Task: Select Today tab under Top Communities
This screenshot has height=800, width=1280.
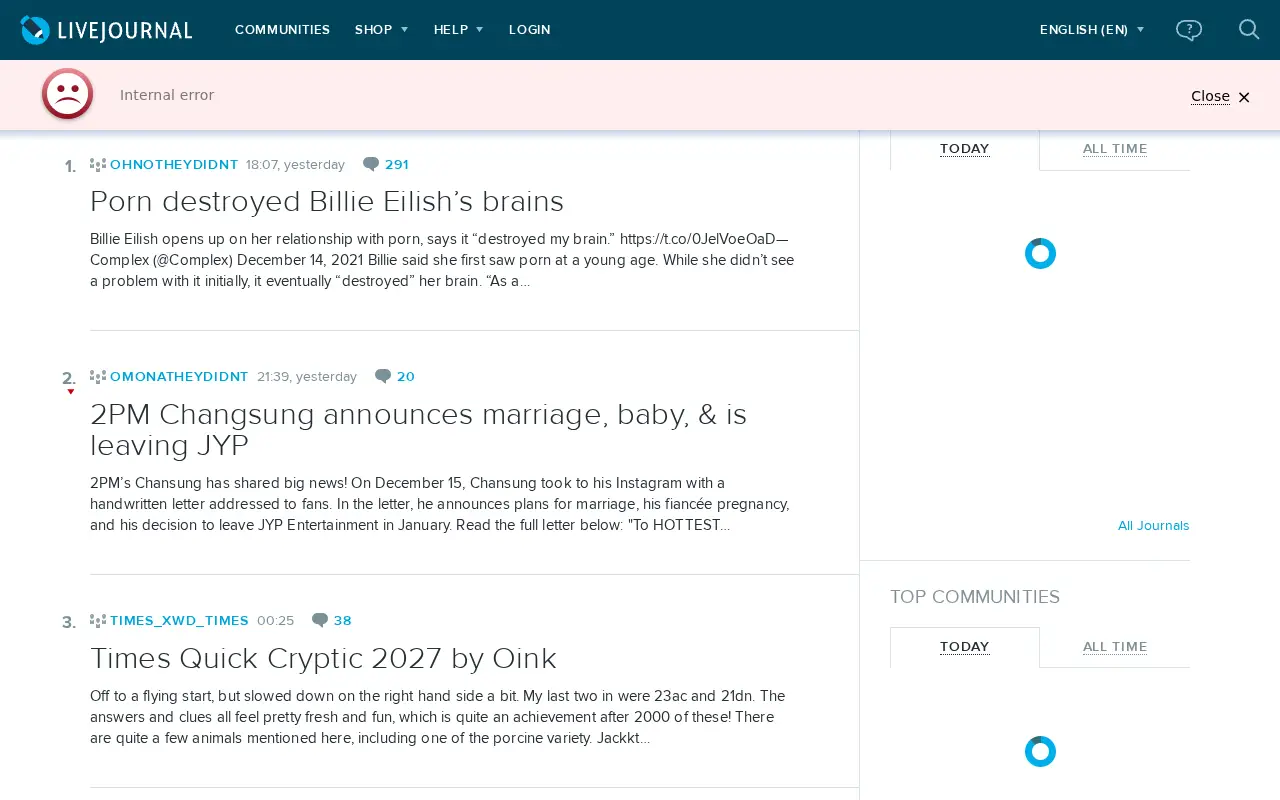Action: pyautogui.click(x=965, y=647)
